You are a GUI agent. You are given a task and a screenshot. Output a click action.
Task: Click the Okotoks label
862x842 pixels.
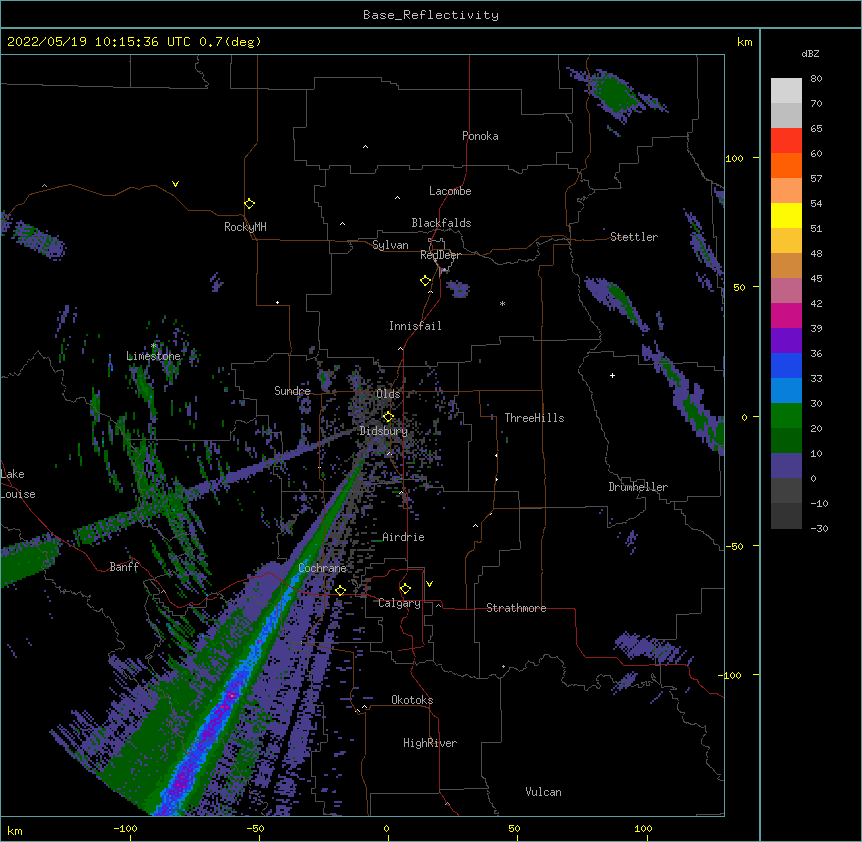click(x=412, y=700)
